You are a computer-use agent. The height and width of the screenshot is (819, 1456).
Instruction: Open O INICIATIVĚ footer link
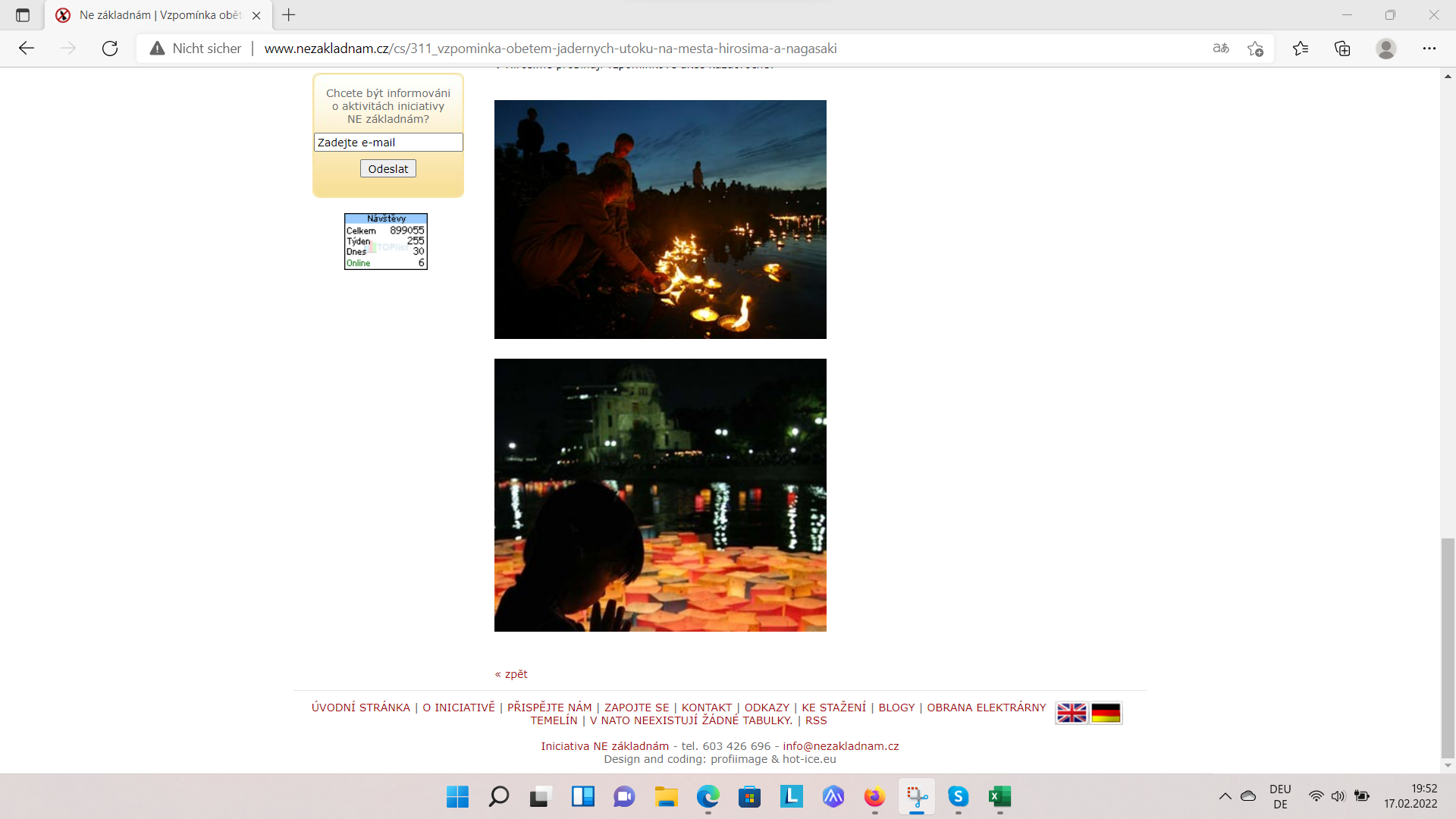459,708
